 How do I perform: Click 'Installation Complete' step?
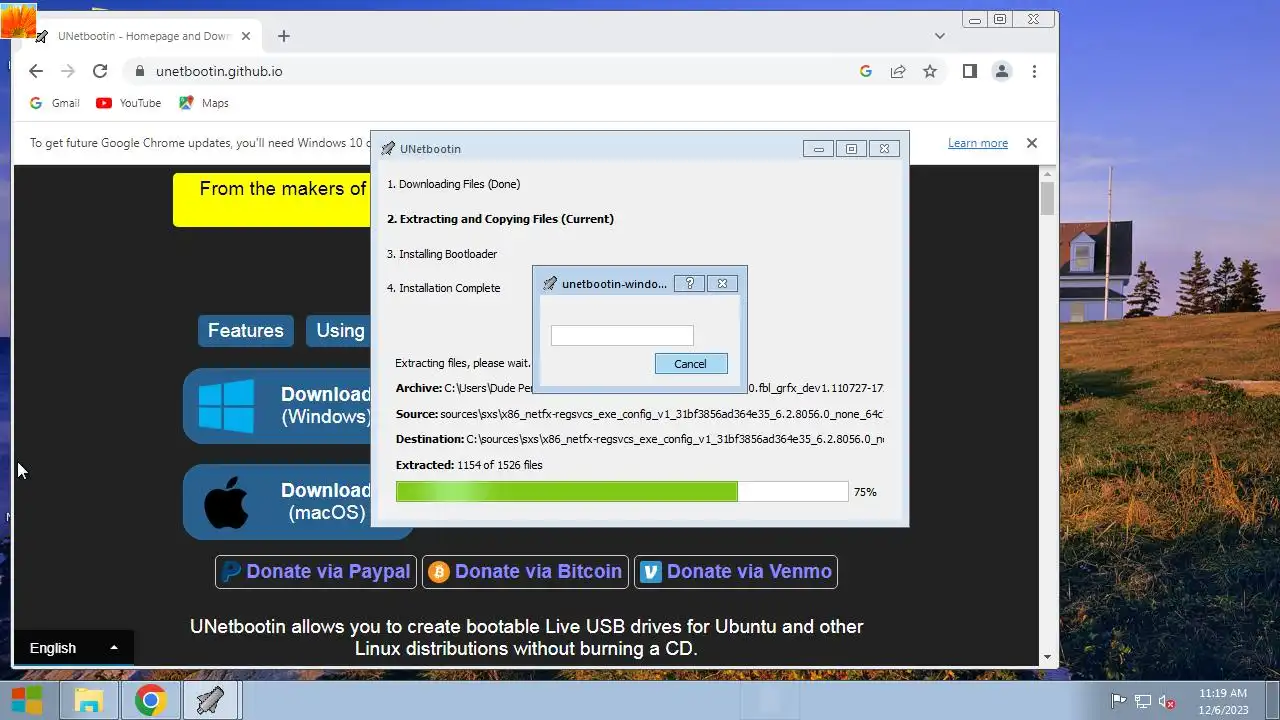444,288
